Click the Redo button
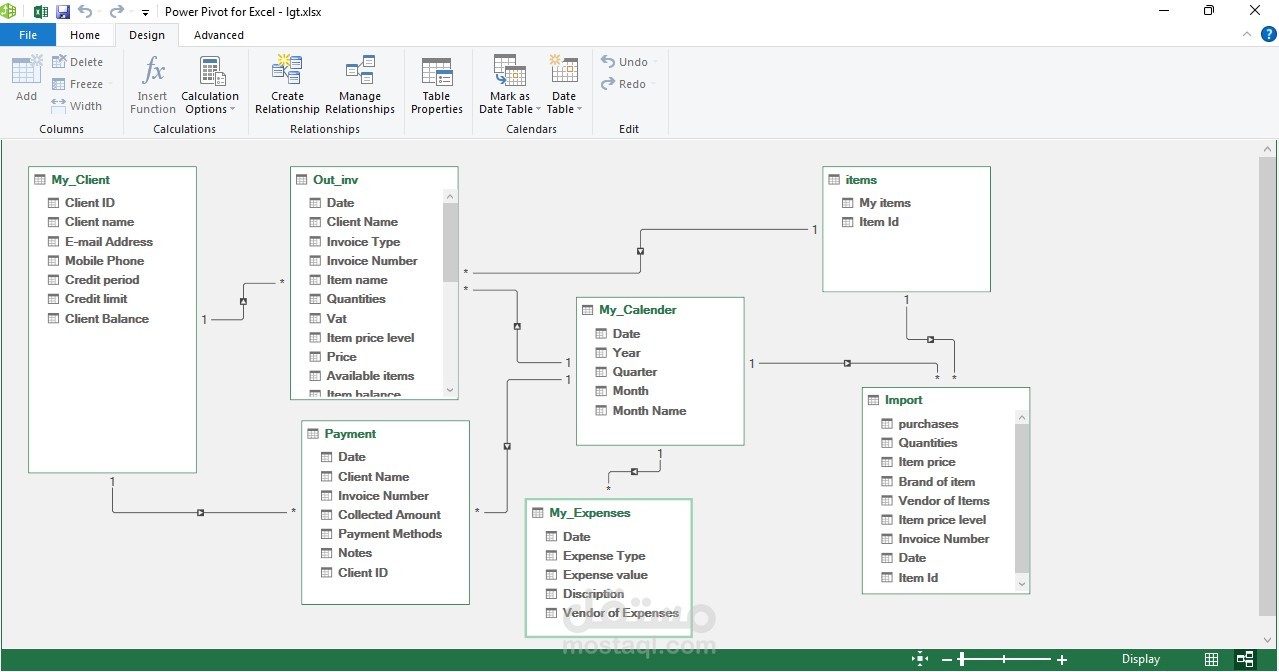 pyautogui.click(x=626, y=84)
